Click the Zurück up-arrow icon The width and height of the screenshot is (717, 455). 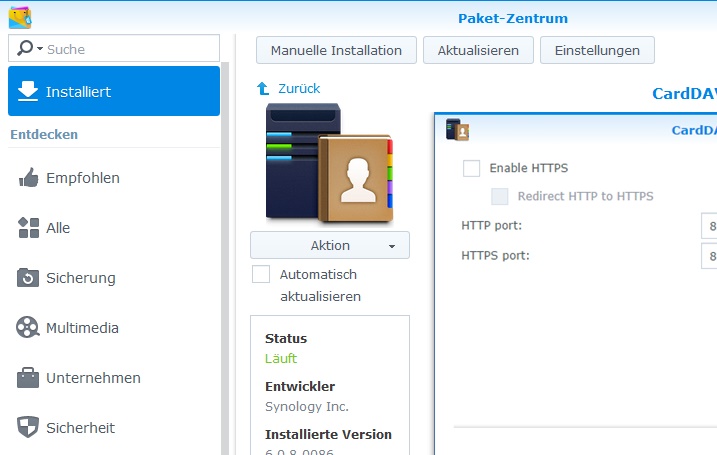[263, 88]
